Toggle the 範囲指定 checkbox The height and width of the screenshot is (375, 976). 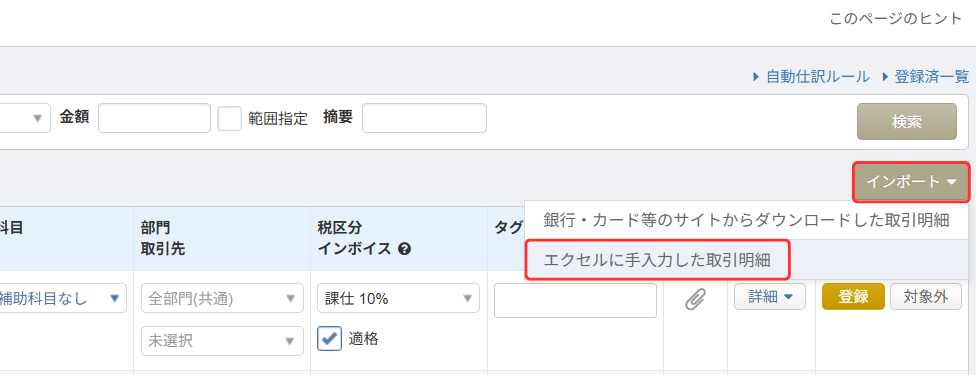(229, 118)
